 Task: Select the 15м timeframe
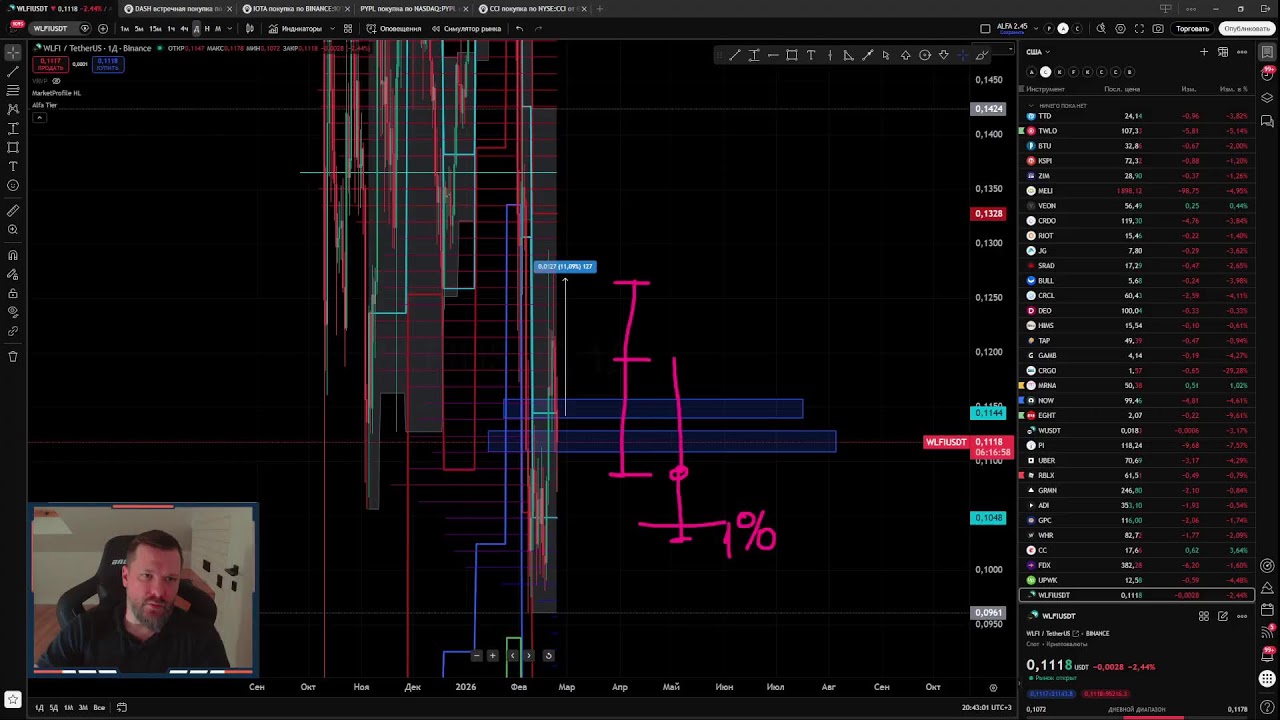coord(155,28)
